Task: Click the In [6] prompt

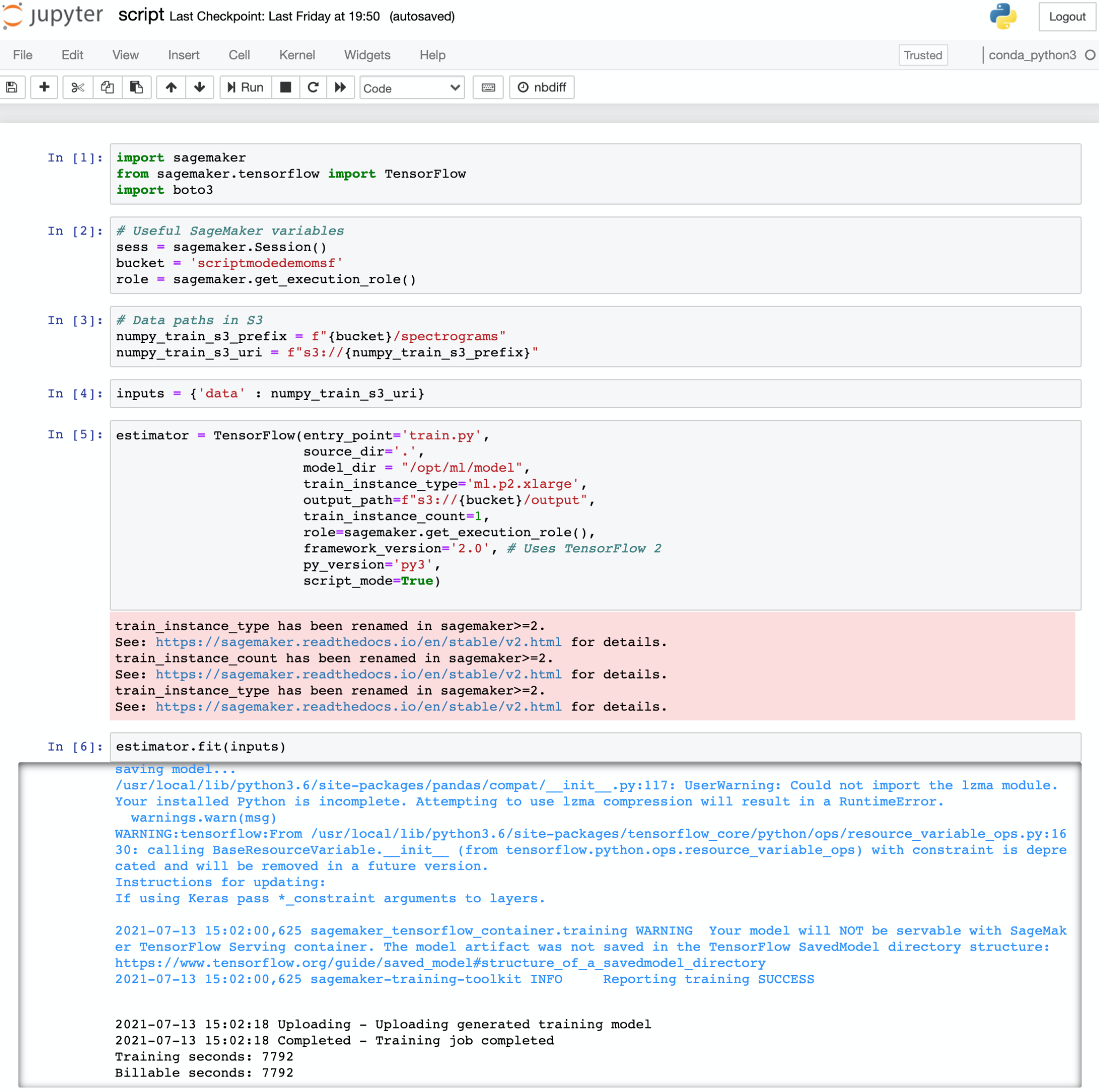Action: (x=75, y=746)
